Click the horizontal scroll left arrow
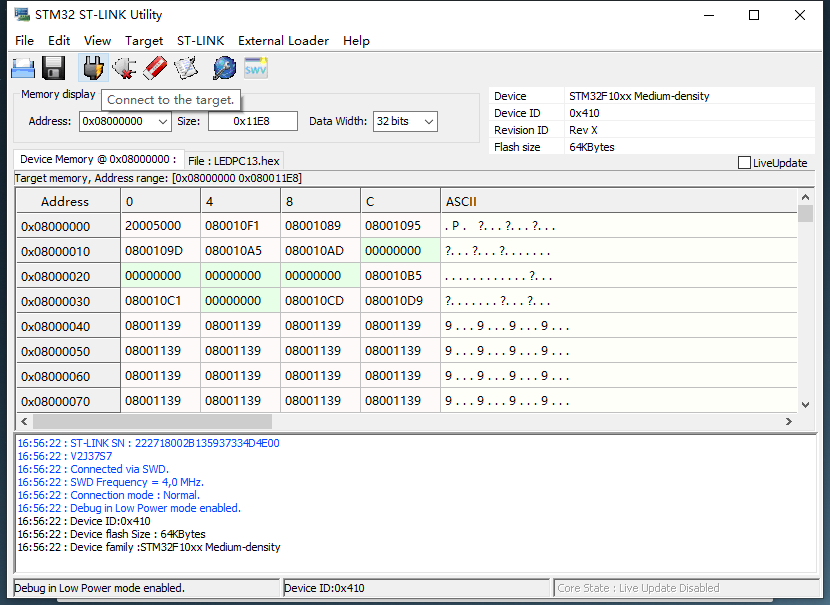The width and height of the screenshot is (830, 605). click(24, 421)
